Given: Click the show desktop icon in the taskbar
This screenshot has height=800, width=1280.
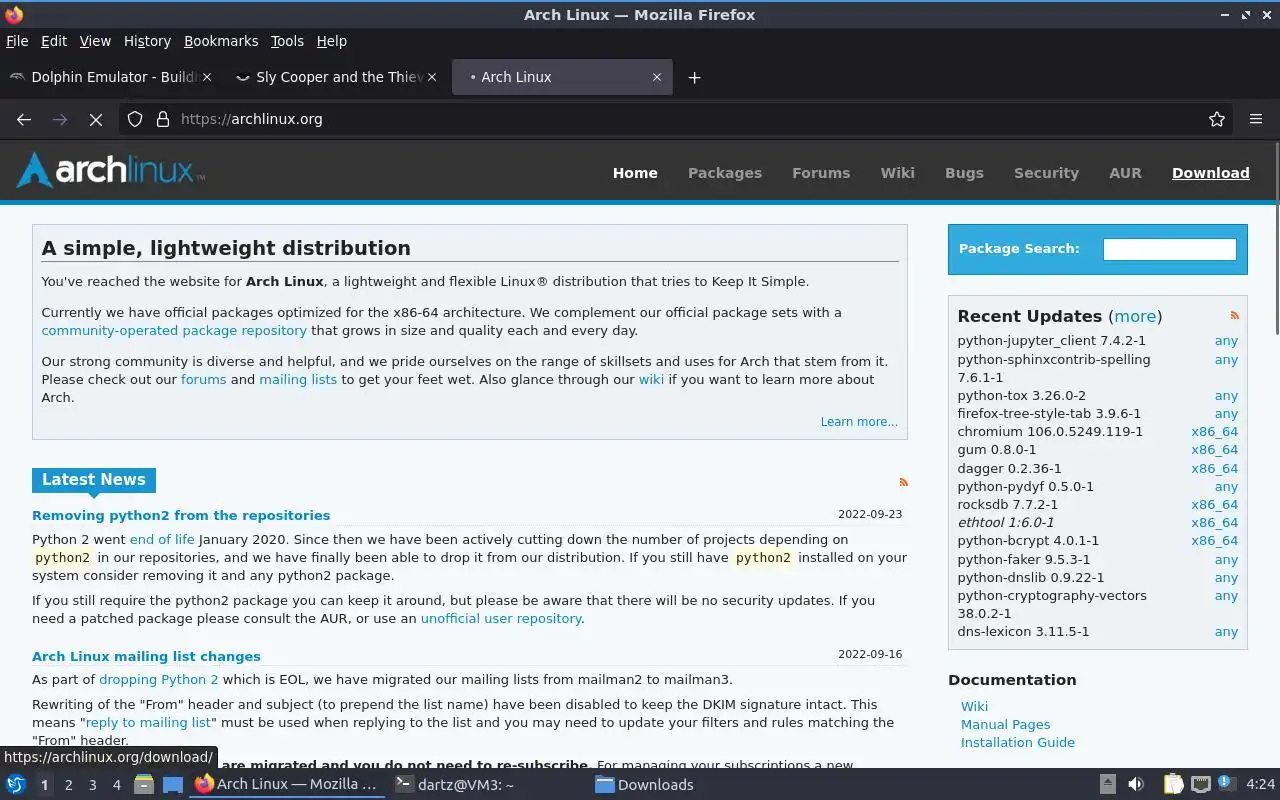Looking at the screenshot, I should 173,784.
